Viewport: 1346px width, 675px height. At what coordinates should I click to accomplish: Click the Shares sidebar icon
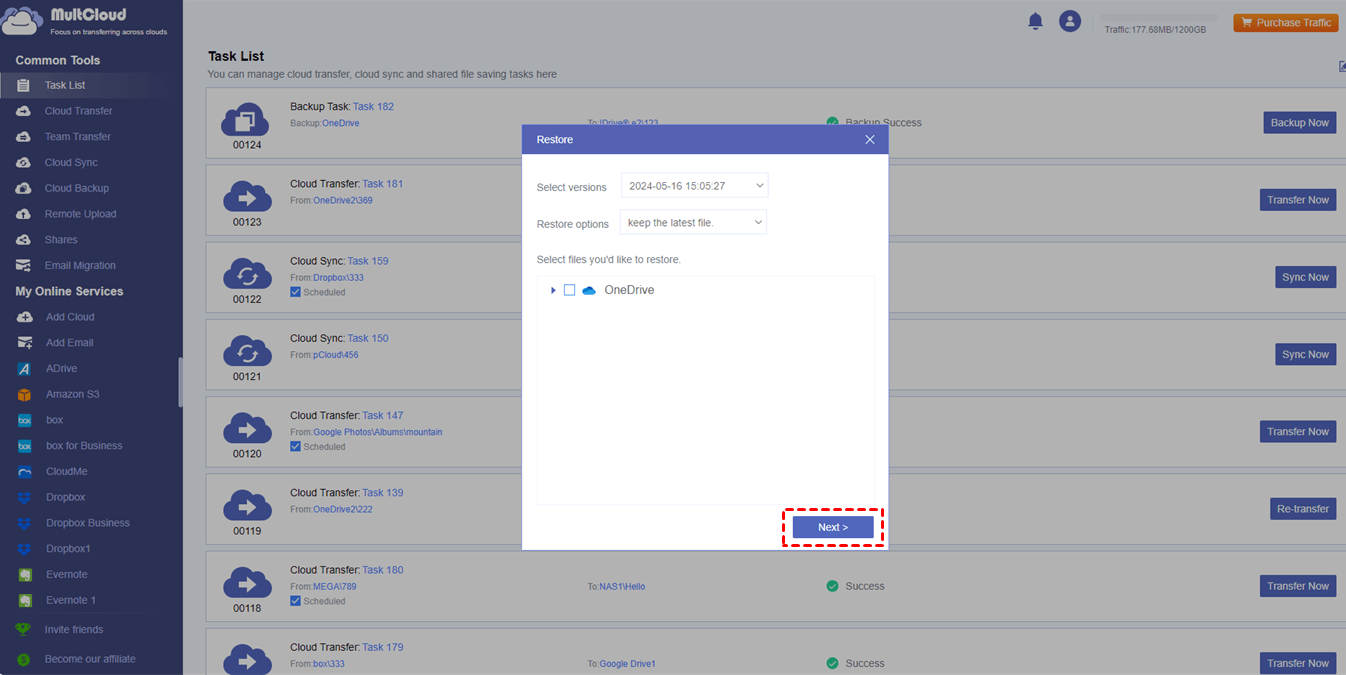click(23, 240)
